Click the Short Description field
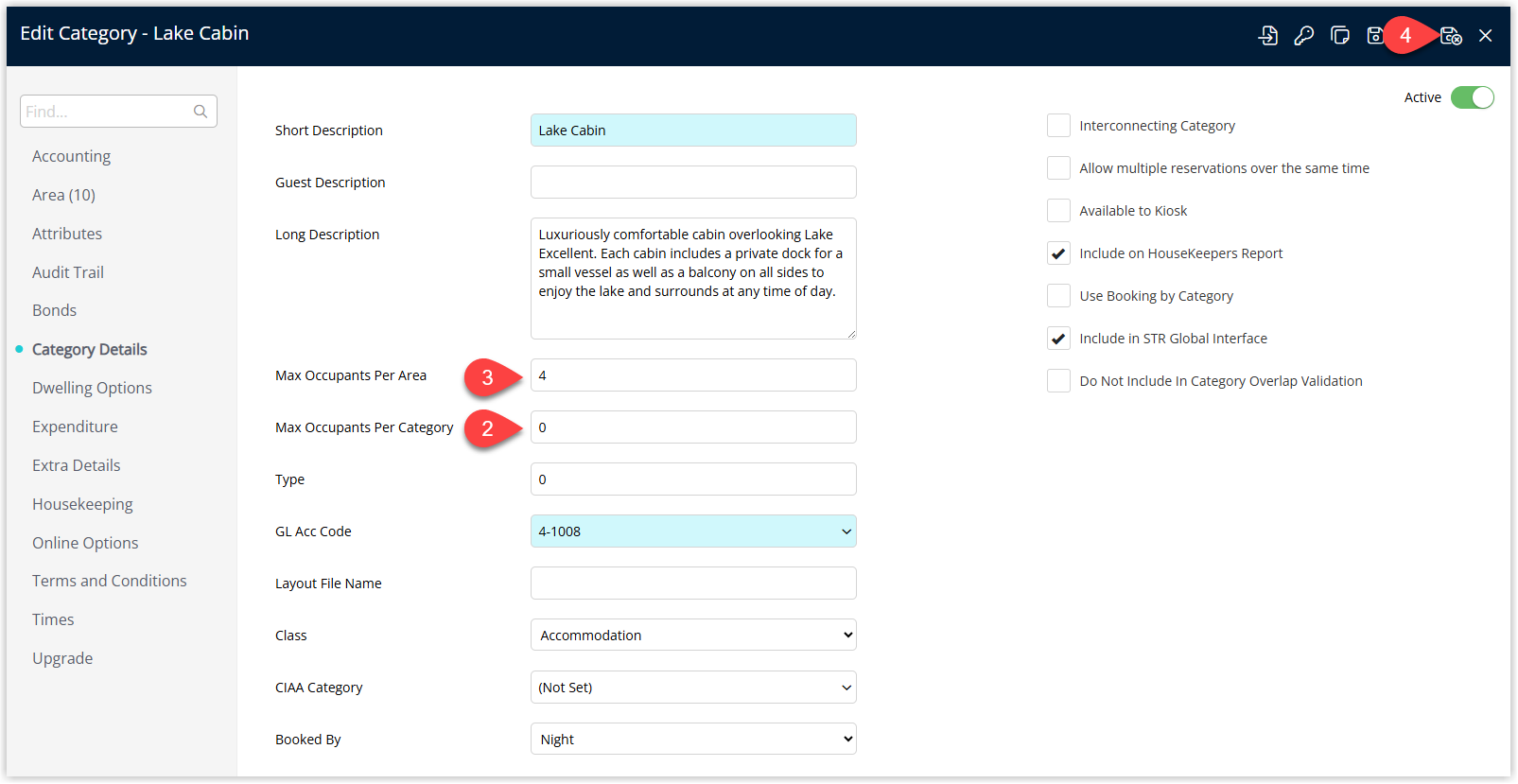Viewport: 1518px width, 784px height. tap(693, 131)
